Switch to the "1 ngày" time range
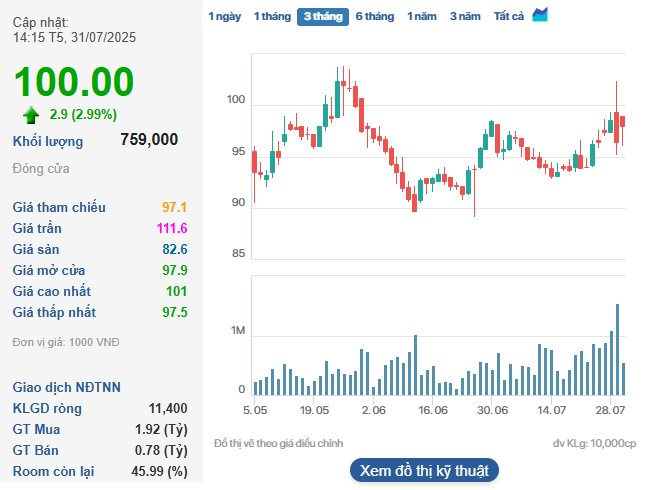This screenshot has width=656, height=490. [x=224, y=16]
